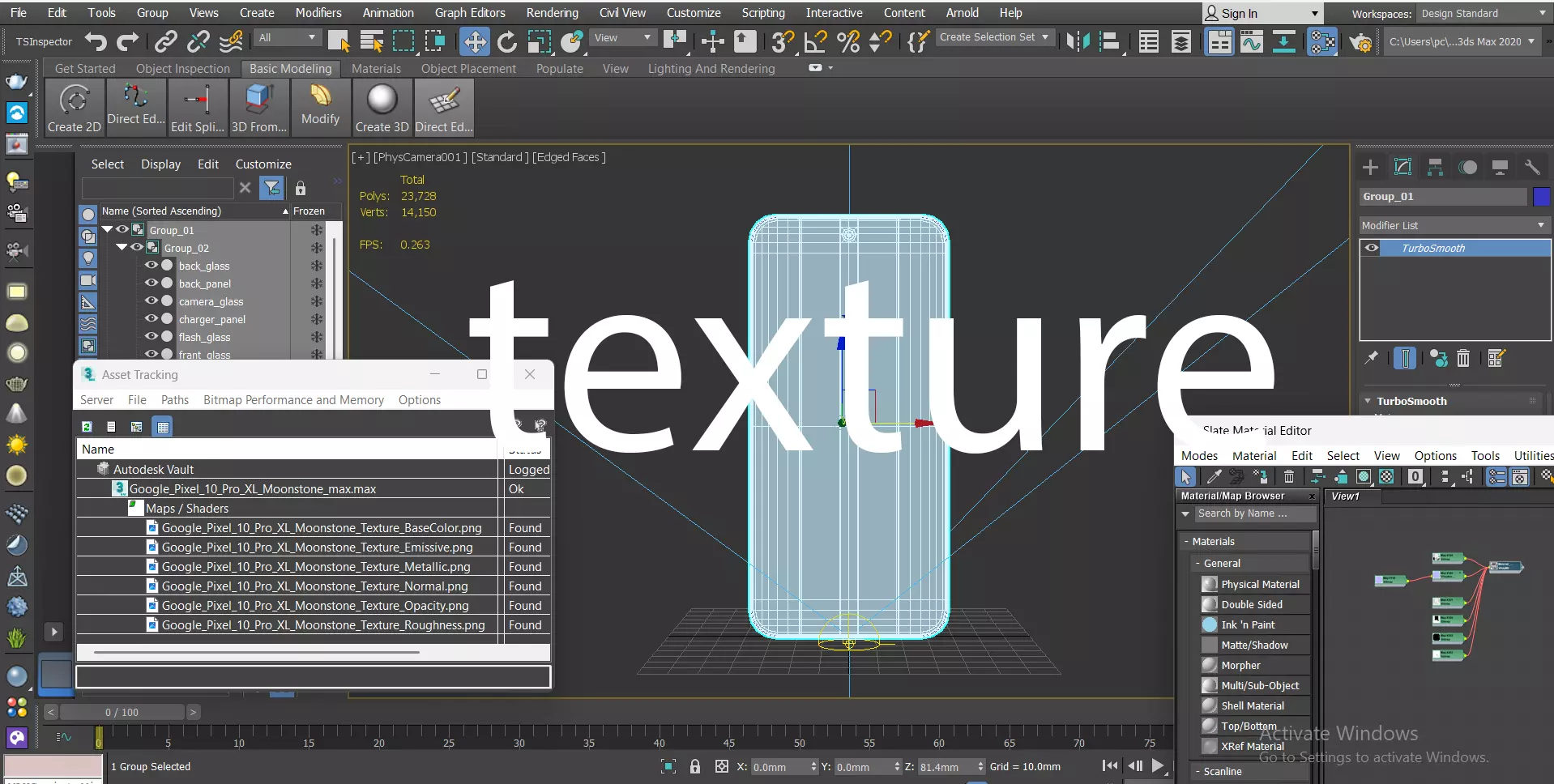Open Schematic View from toolbar
Screen dimensions: 1554x784
click(1284, 41)
